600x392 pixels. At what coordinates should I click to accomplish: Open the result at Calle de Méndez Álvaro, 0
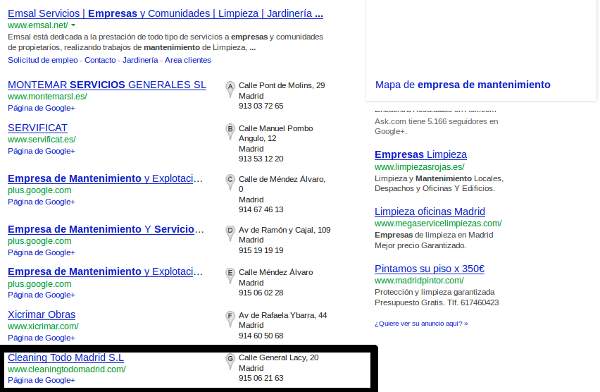click(105, 178)
